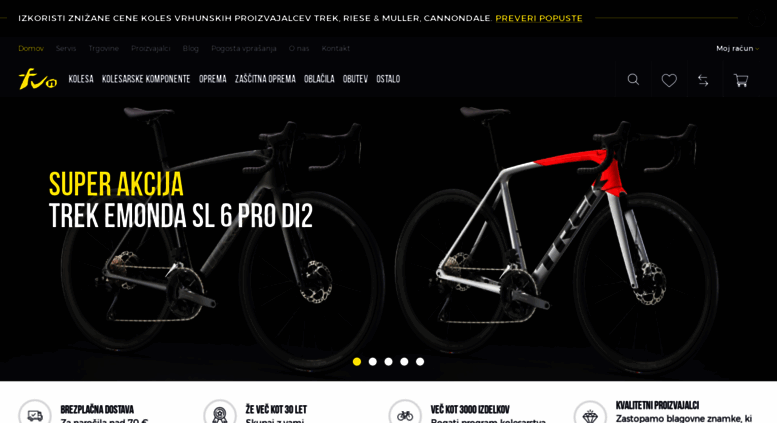Select the third carousel slide dot
This screenshot has height=423, width=777.
pos(388,362)
